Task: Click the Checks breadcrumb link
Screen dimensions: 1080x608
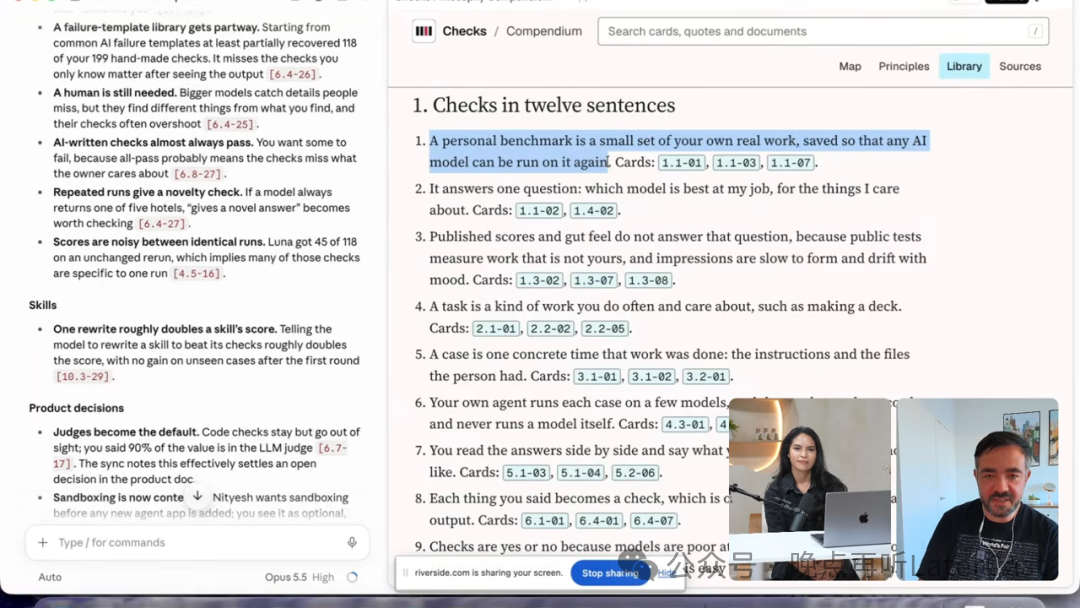Action: [464, 31]
